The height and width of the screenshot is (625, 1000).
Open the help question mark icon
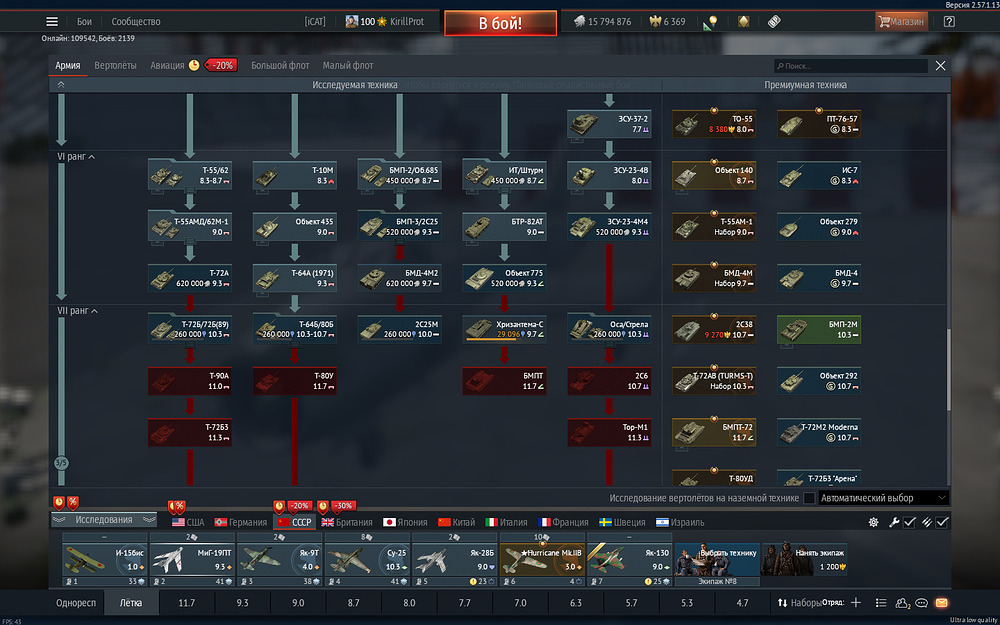[x=949, y=22]
